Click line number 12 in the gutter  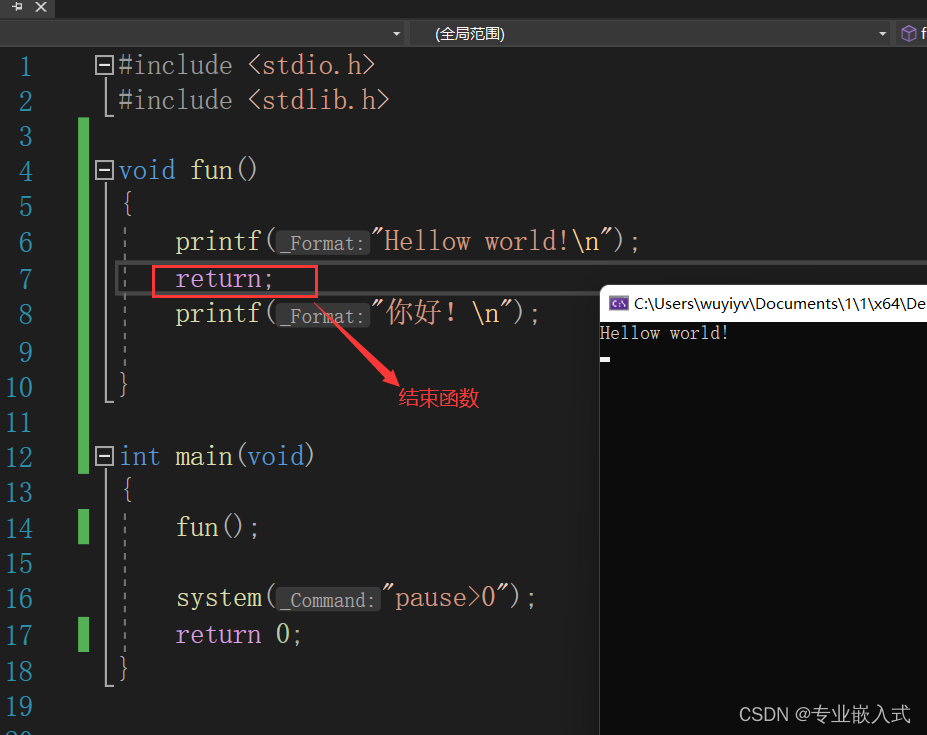pyautogui.click(x=20, y=457)
